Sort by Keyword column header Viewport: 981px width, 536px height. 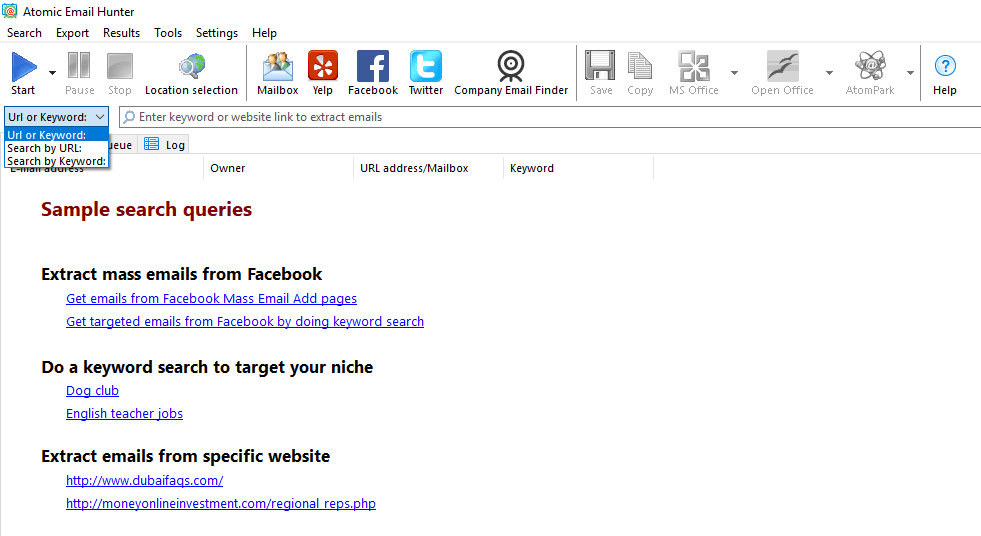[578, 168]
